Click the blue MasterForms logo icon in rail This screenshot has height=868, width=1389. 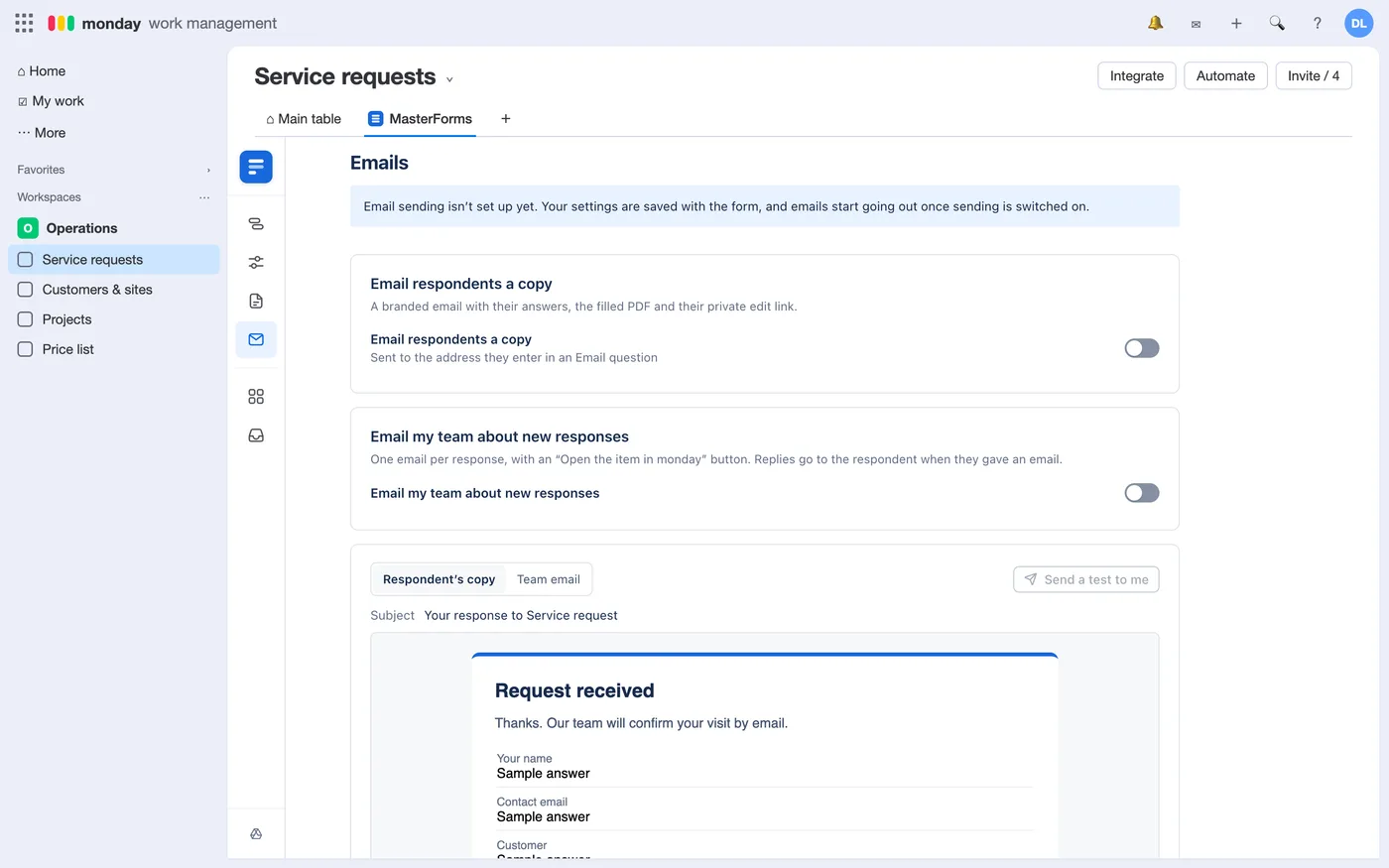tap(256, 167)
